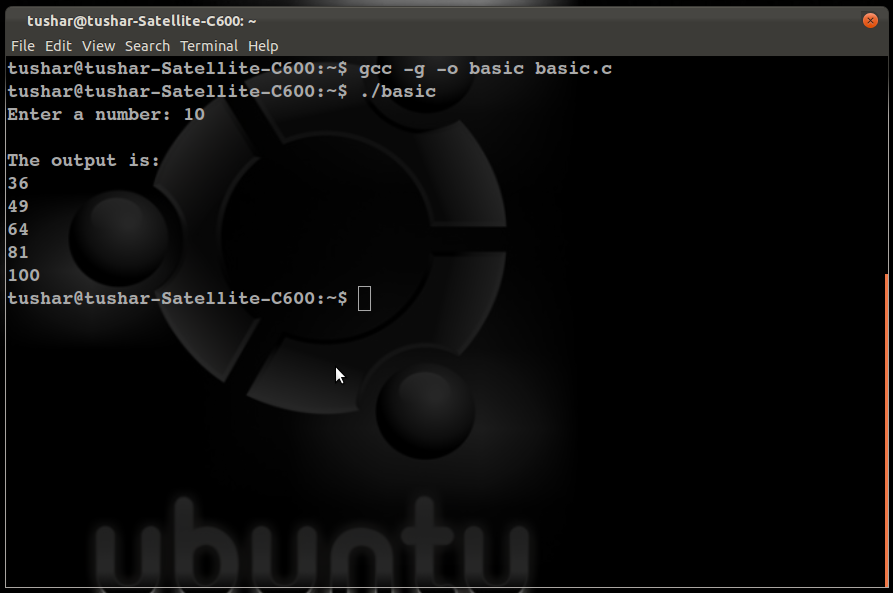The width and height of the screenshot is (893, 593).
Task: Click the 'The output is:' line
Action: pos(83,161)
